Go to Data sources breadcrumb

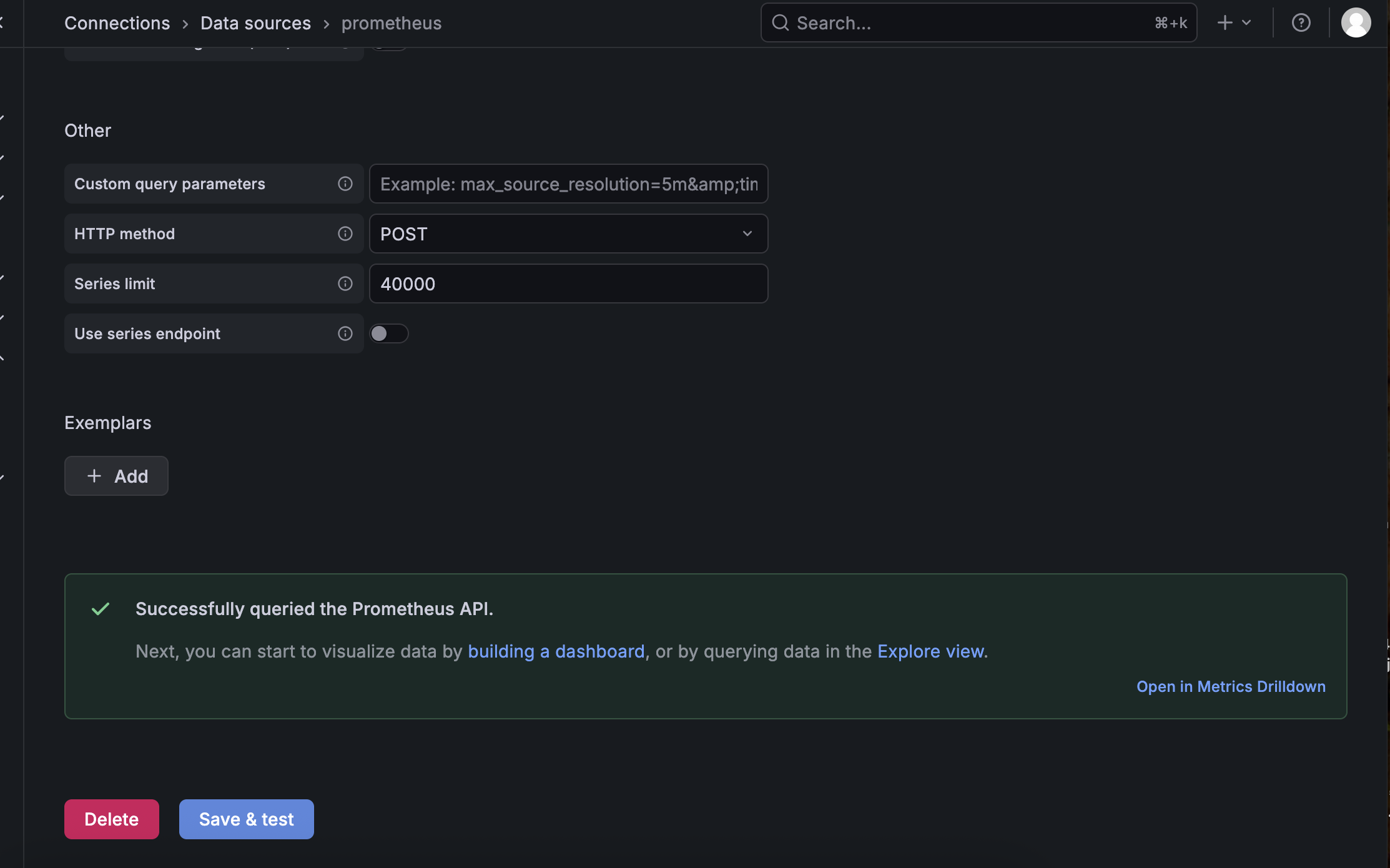tap(255, 23)
